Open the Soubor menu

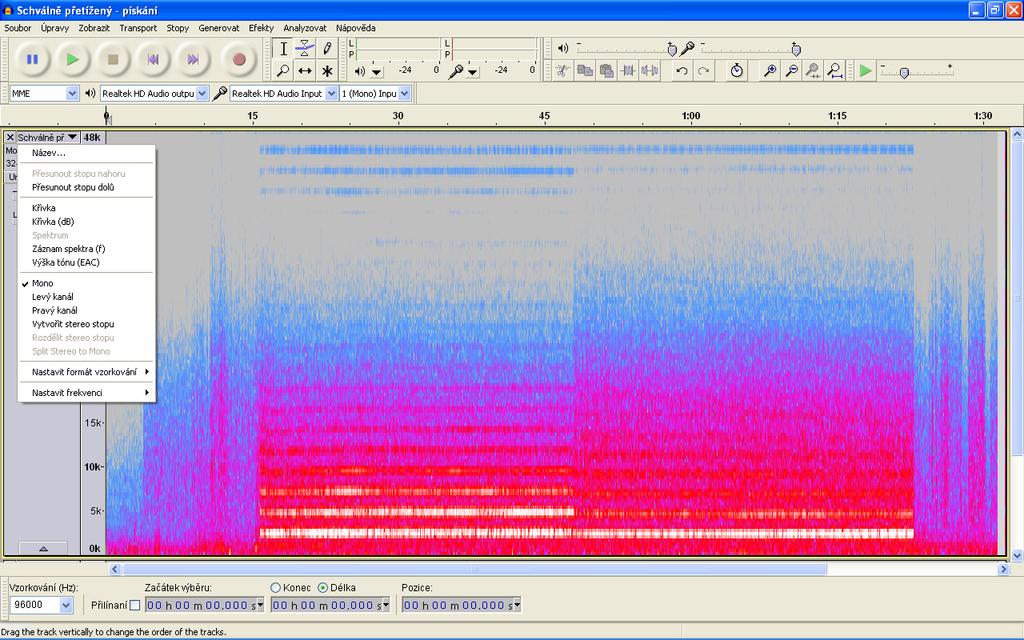pos(18,28)
